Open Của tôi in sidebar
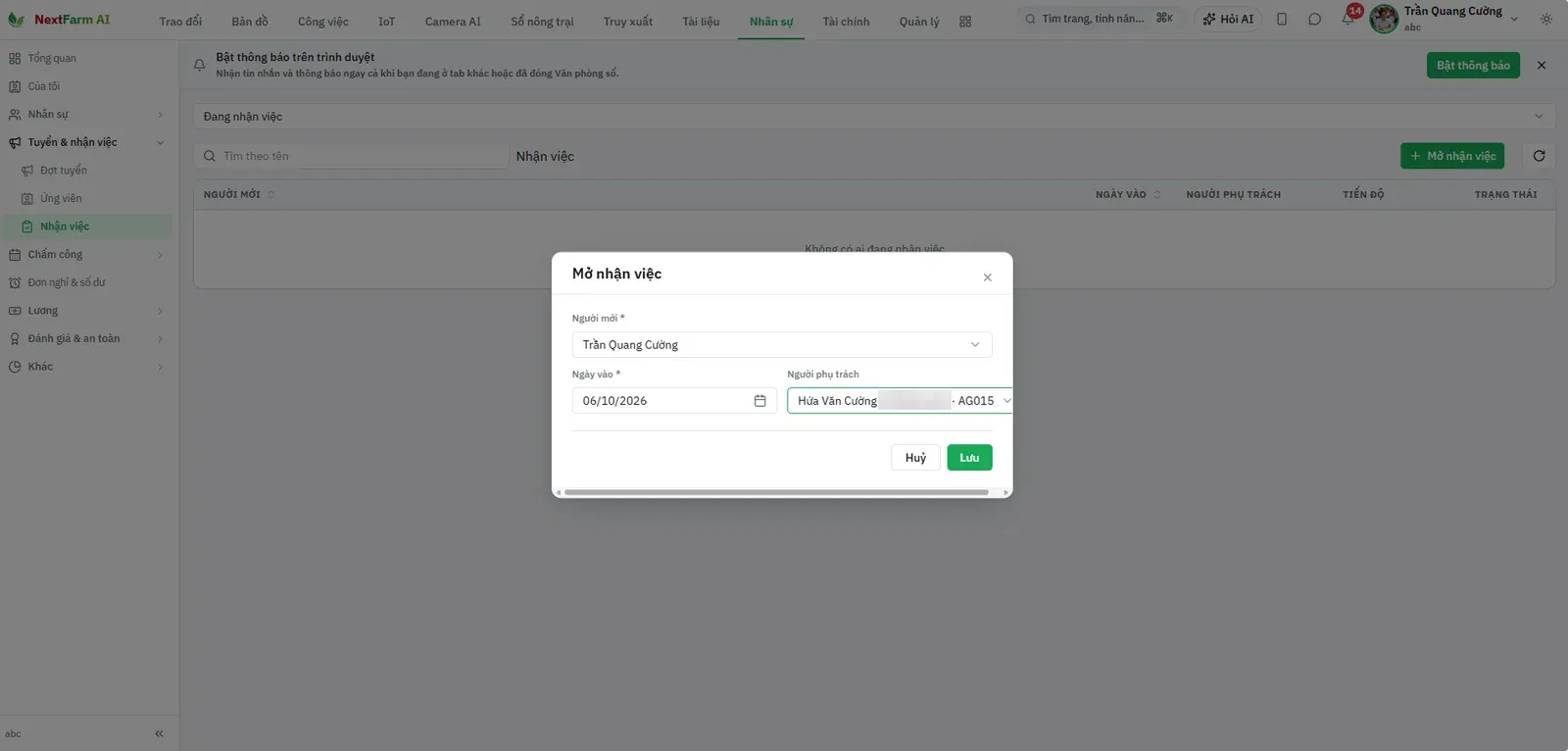Image resolution: width=1568 pixels, height=751 pixels. tap(88, 86)
